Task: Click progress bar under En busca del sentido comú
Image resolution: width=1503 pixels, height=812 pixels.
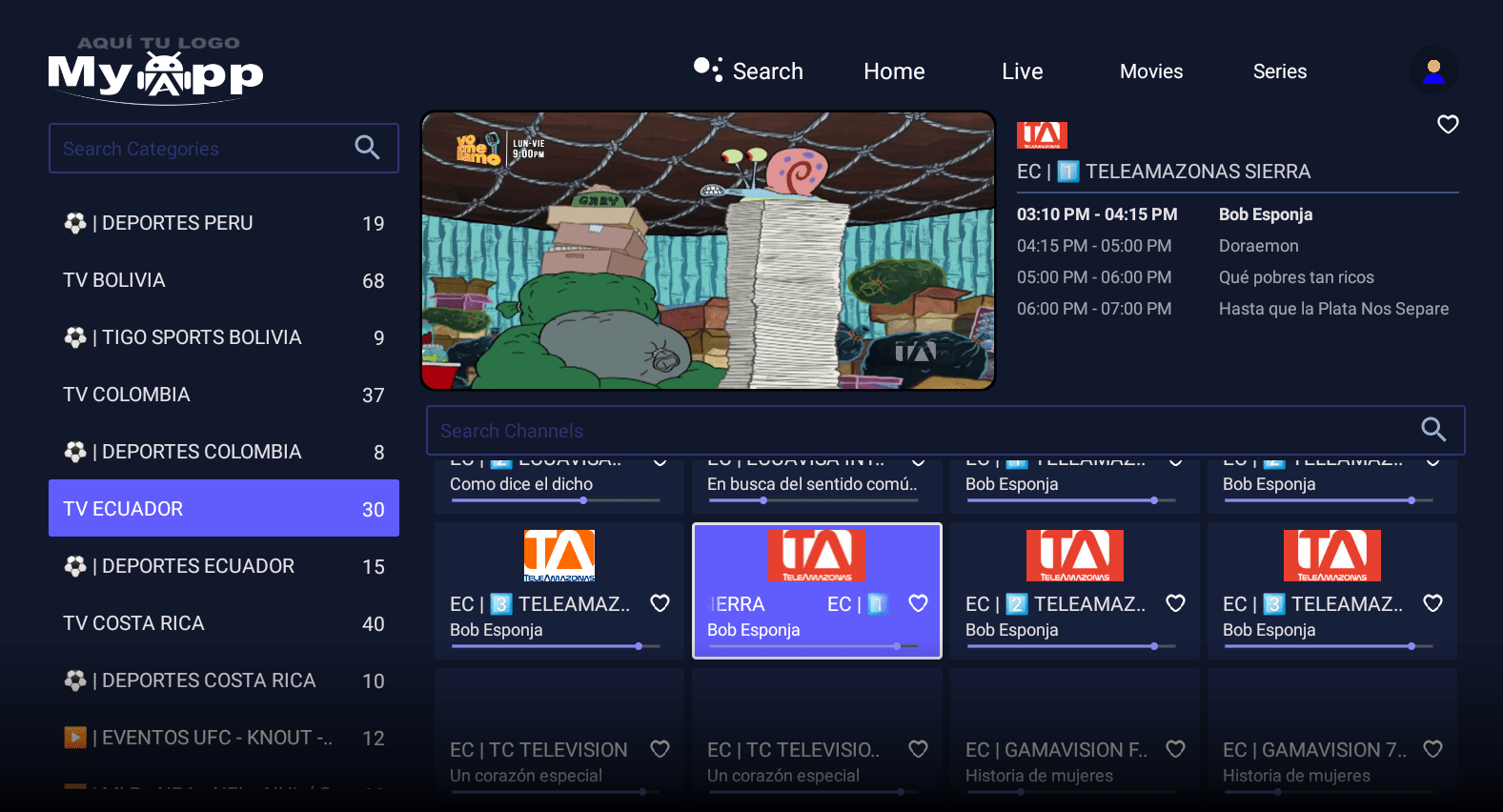Action: (813, 500)
